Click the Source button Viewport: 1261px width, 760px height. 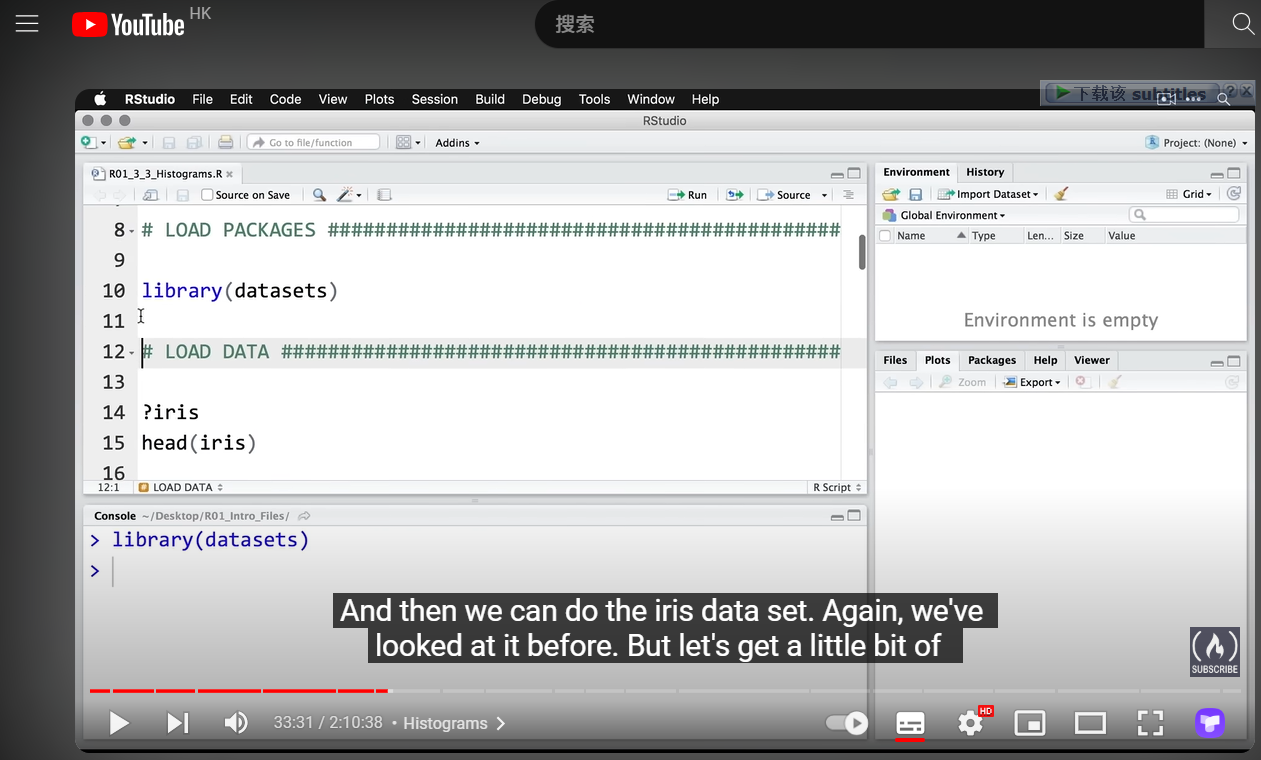click(x=786, y=195)
